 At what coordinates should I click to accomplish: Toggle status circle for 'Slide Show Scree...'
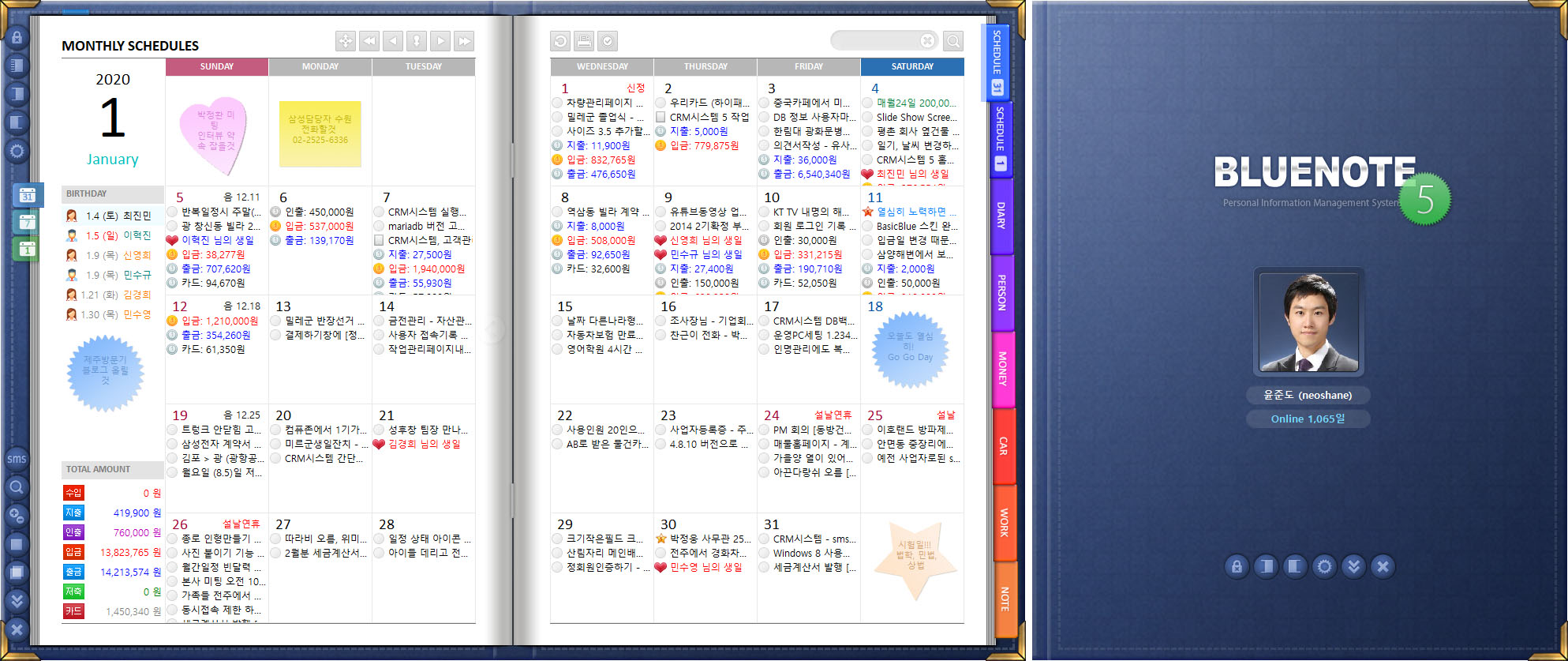coord(867,117)
